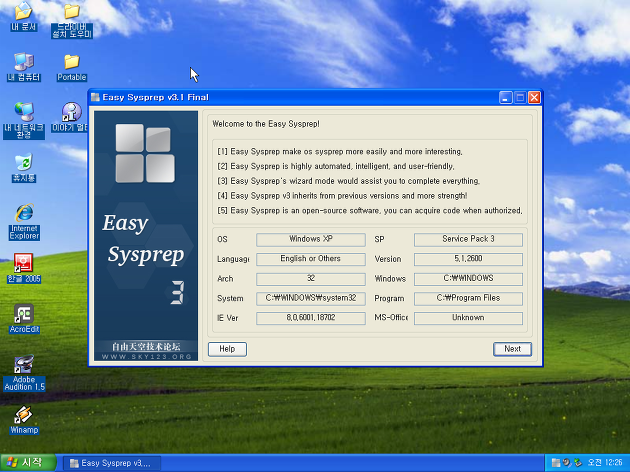Click line [4] about v3 inherits
Screen dimensions: 630x472
click(342, 196)
